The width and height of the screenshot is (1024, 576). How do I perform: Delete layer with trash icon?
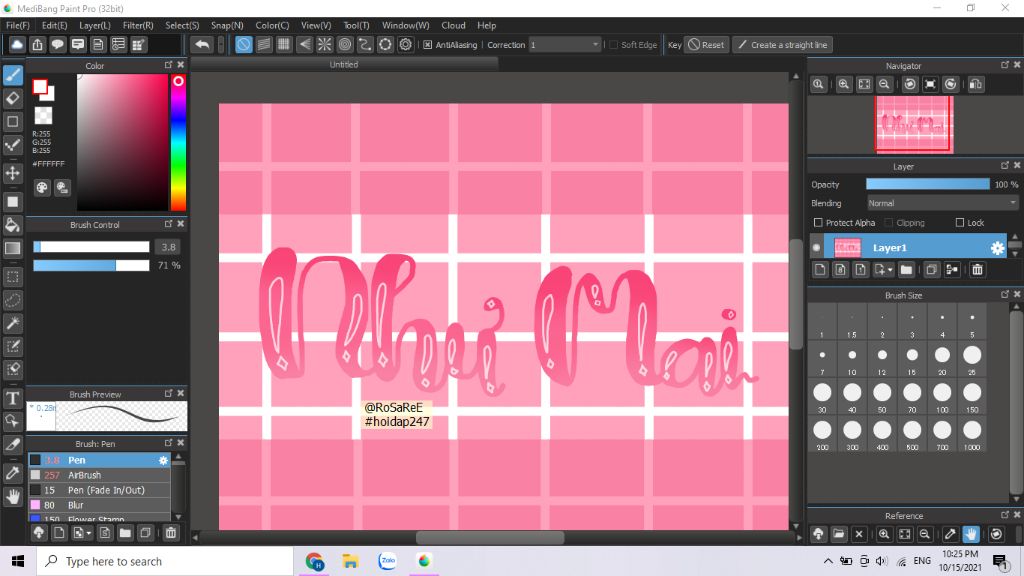tap(977, 270)
